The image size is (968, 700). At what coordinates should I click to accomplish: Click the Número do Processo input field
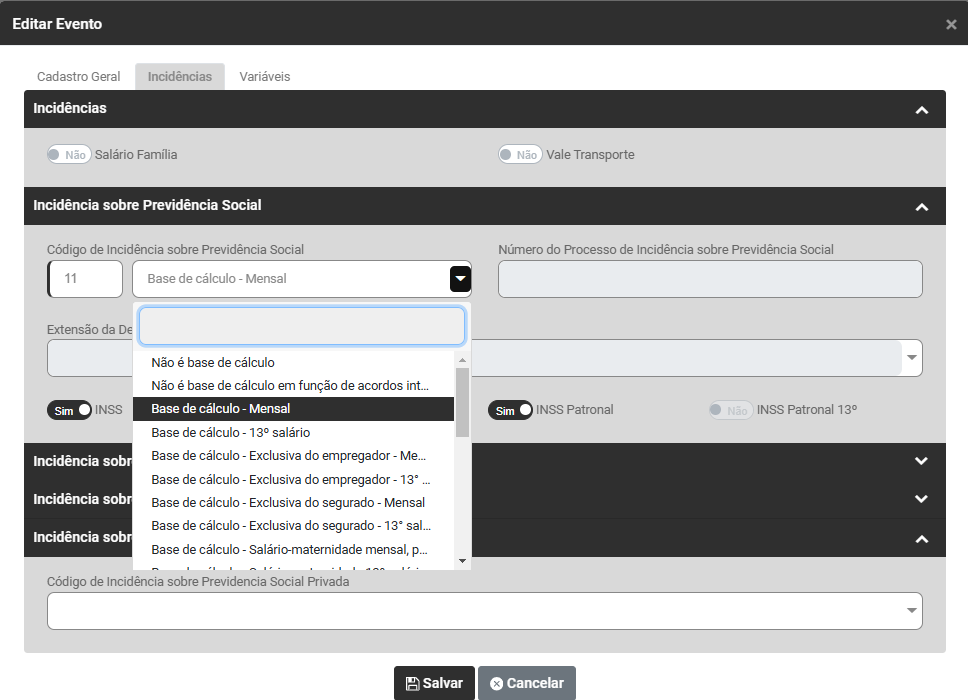[710, 279]
